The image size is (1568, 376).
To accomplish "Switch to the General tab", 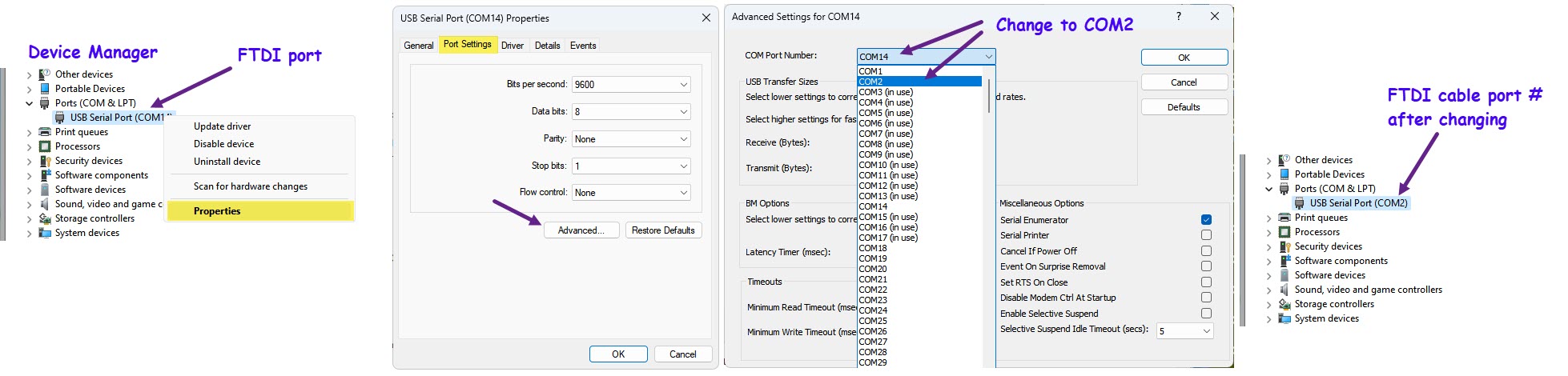I will (x=418, y=46).
